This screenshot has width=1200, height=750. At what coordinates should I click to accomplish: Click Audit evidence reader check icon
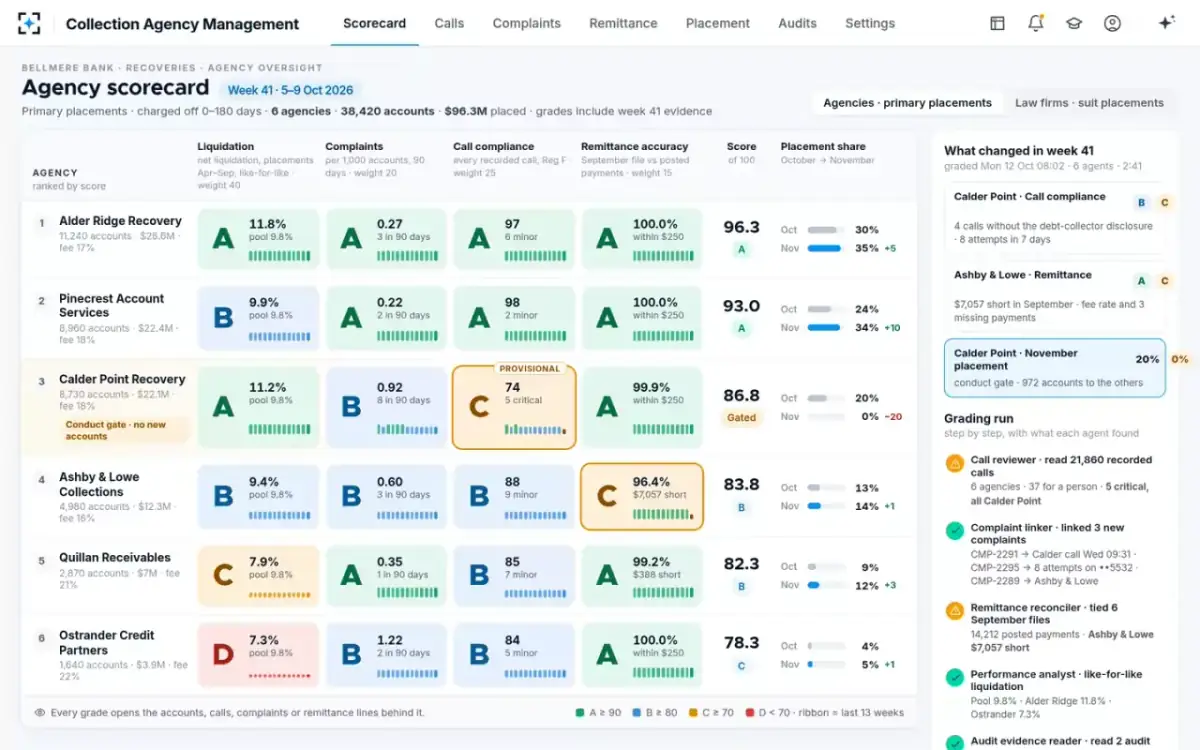[x=954, y=742]
